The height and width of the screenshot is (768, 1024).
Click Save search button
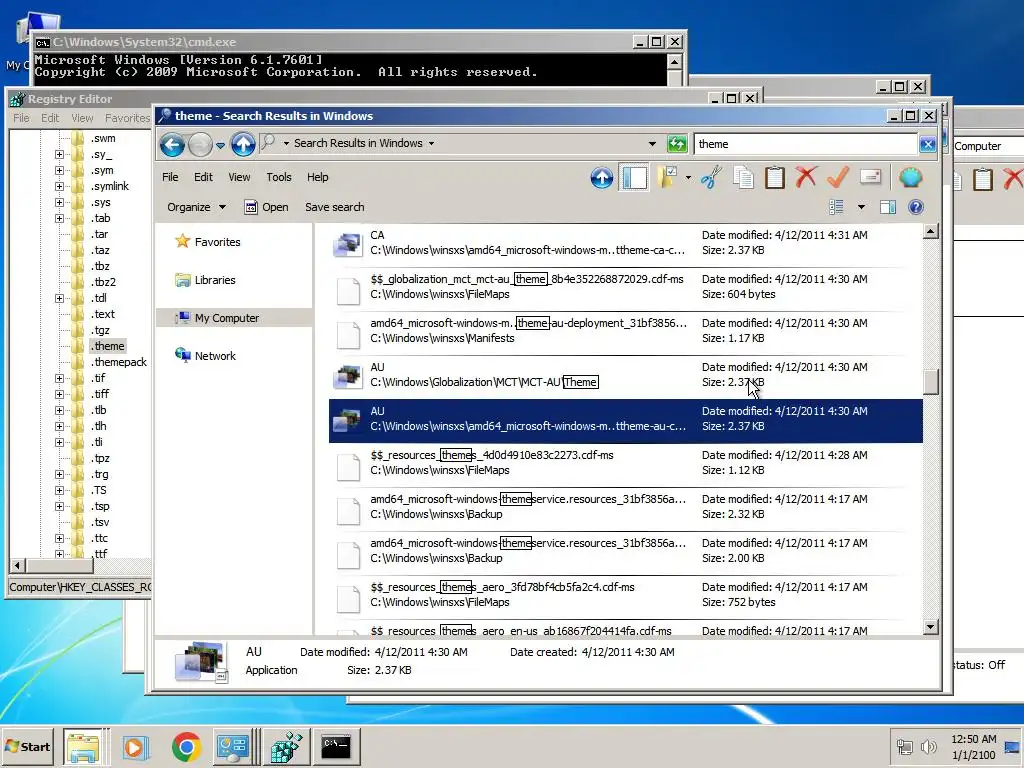click(x=334, y=207)
